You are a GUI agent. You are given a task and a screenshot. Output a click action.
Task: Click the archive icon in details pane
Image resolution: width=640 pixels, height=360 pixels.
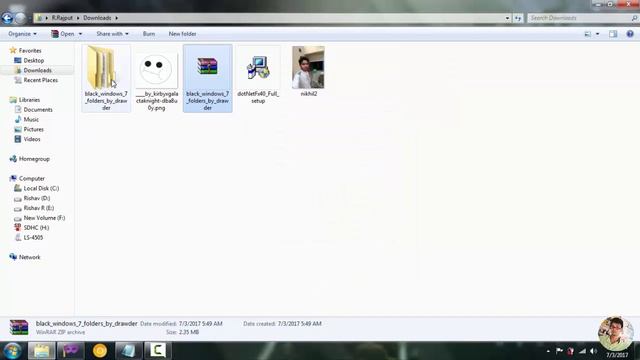coord(19,327)
